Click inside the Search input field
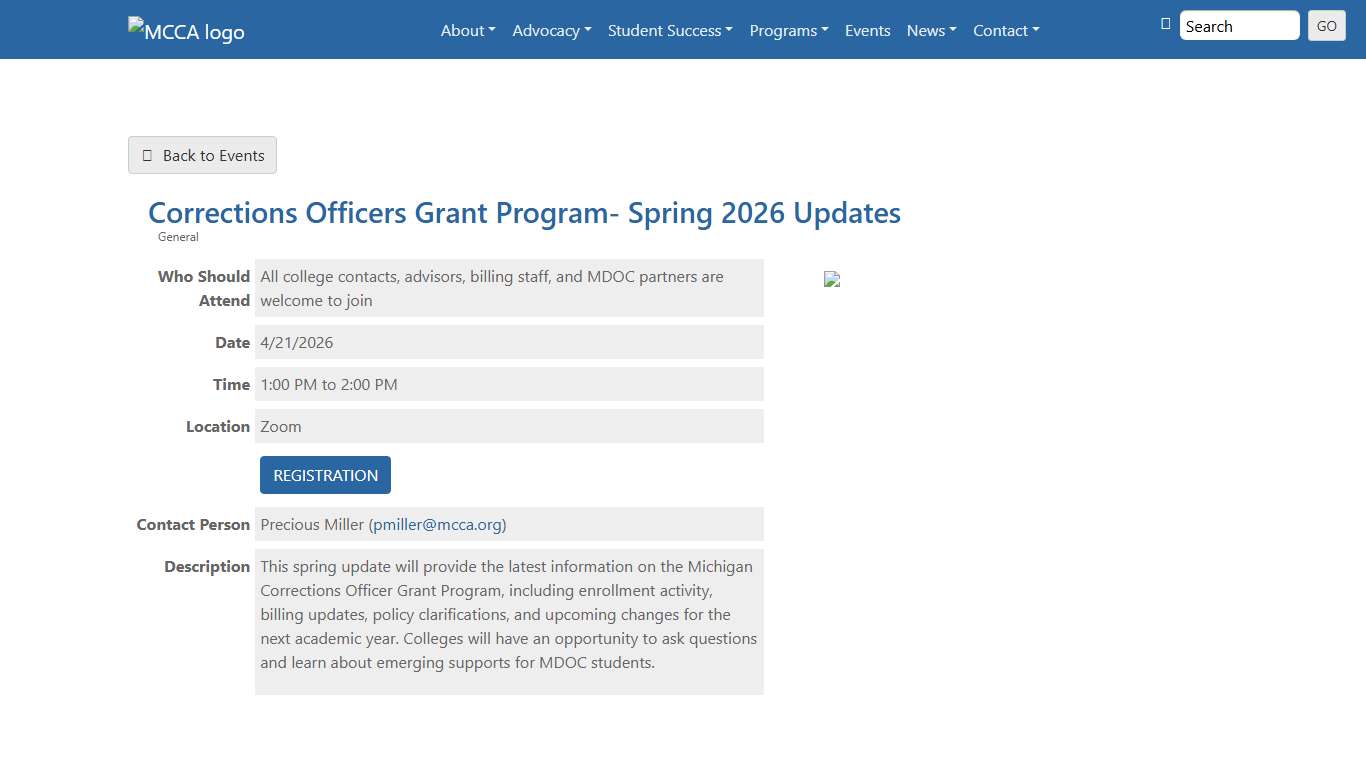Screen dimensions: 1366x768 pos(1239,25)
